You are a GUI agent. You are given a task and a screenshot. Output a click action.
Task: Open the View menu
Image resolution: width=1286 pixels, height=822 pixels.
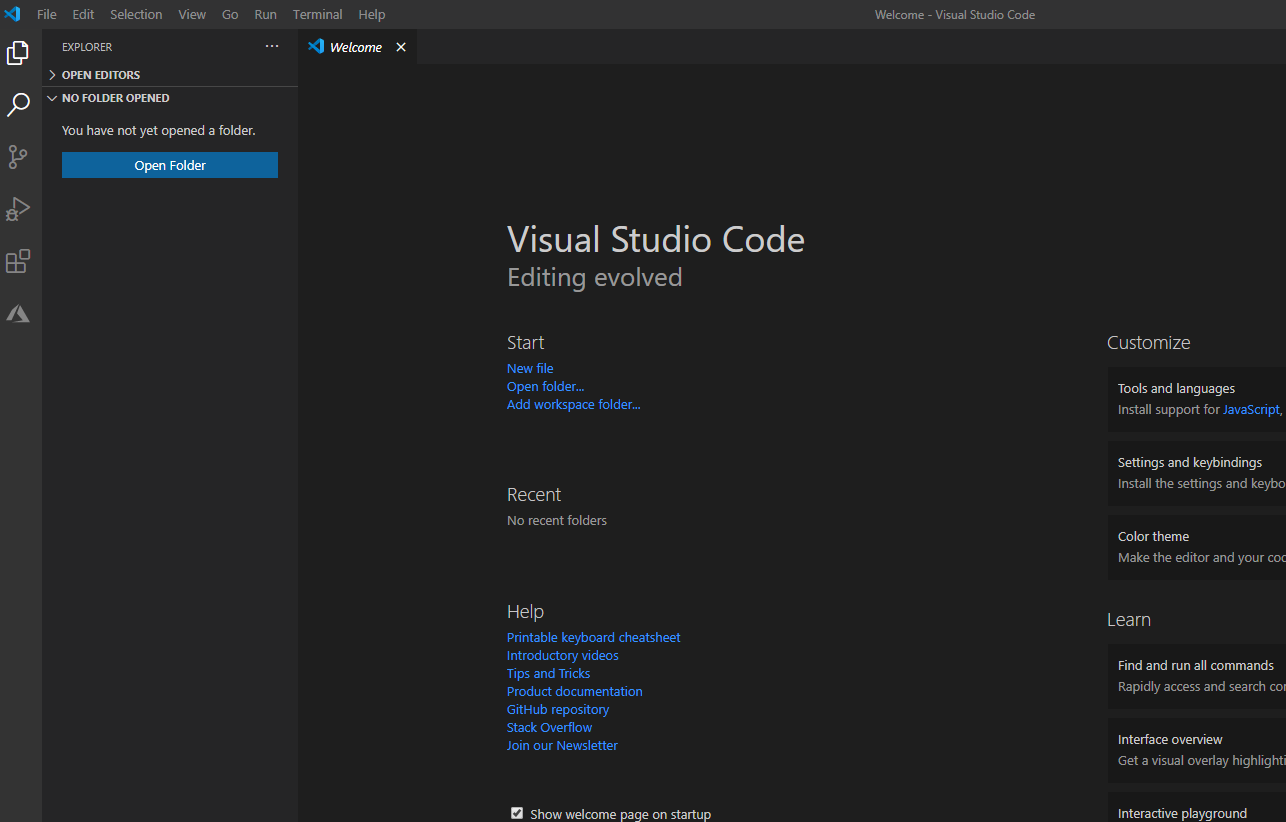(x=192, y=14)
